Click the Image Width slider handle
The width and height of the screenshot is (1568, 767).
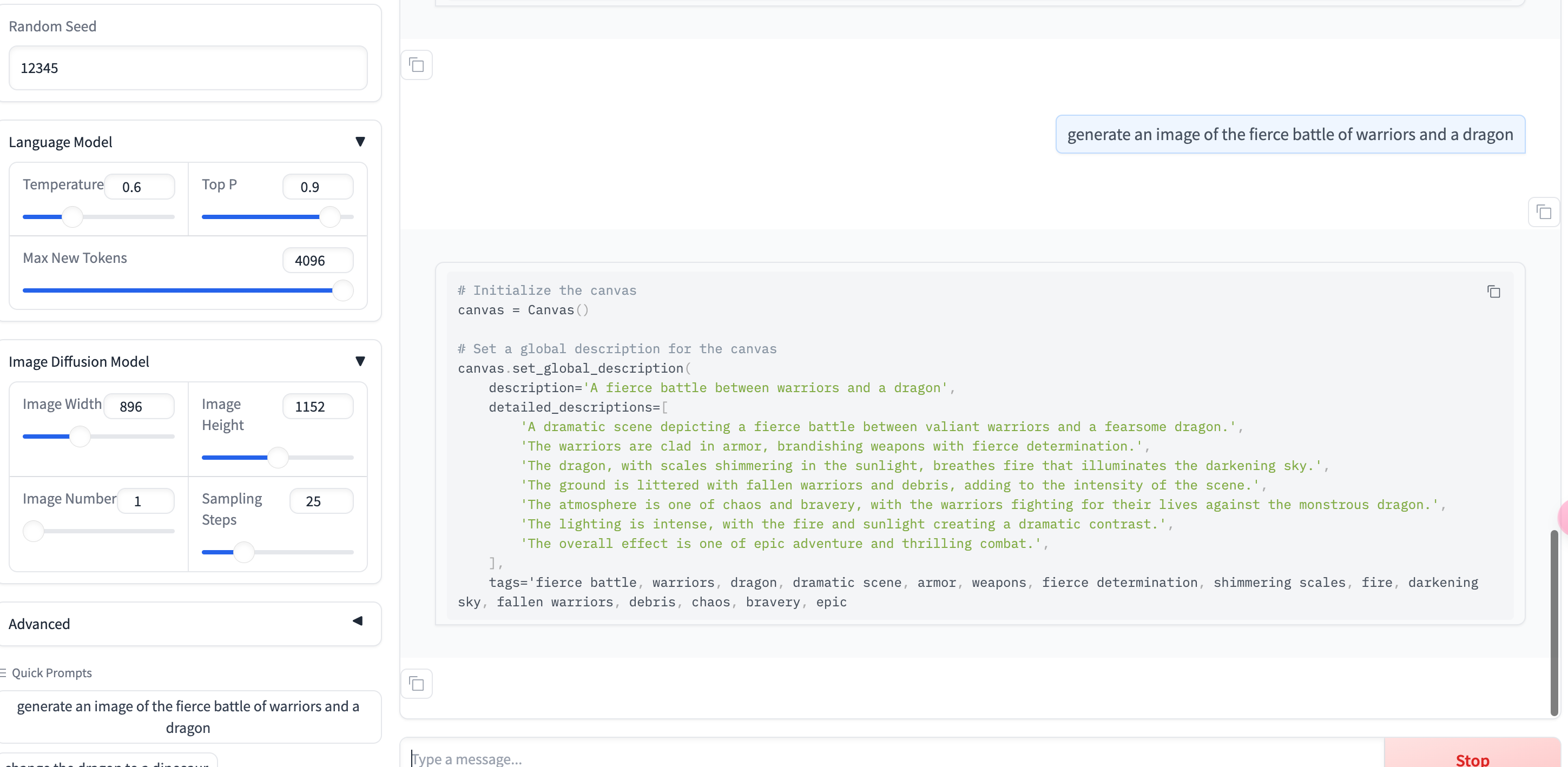[x=80, y=437]
